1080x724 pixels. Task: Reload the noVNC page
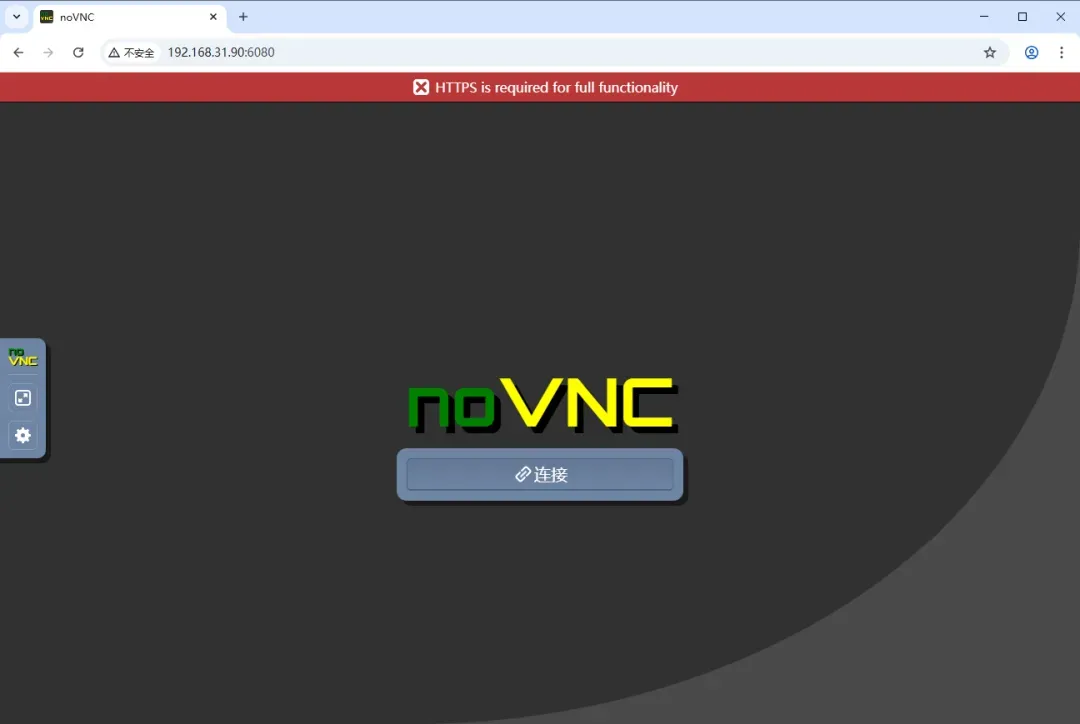79,52
